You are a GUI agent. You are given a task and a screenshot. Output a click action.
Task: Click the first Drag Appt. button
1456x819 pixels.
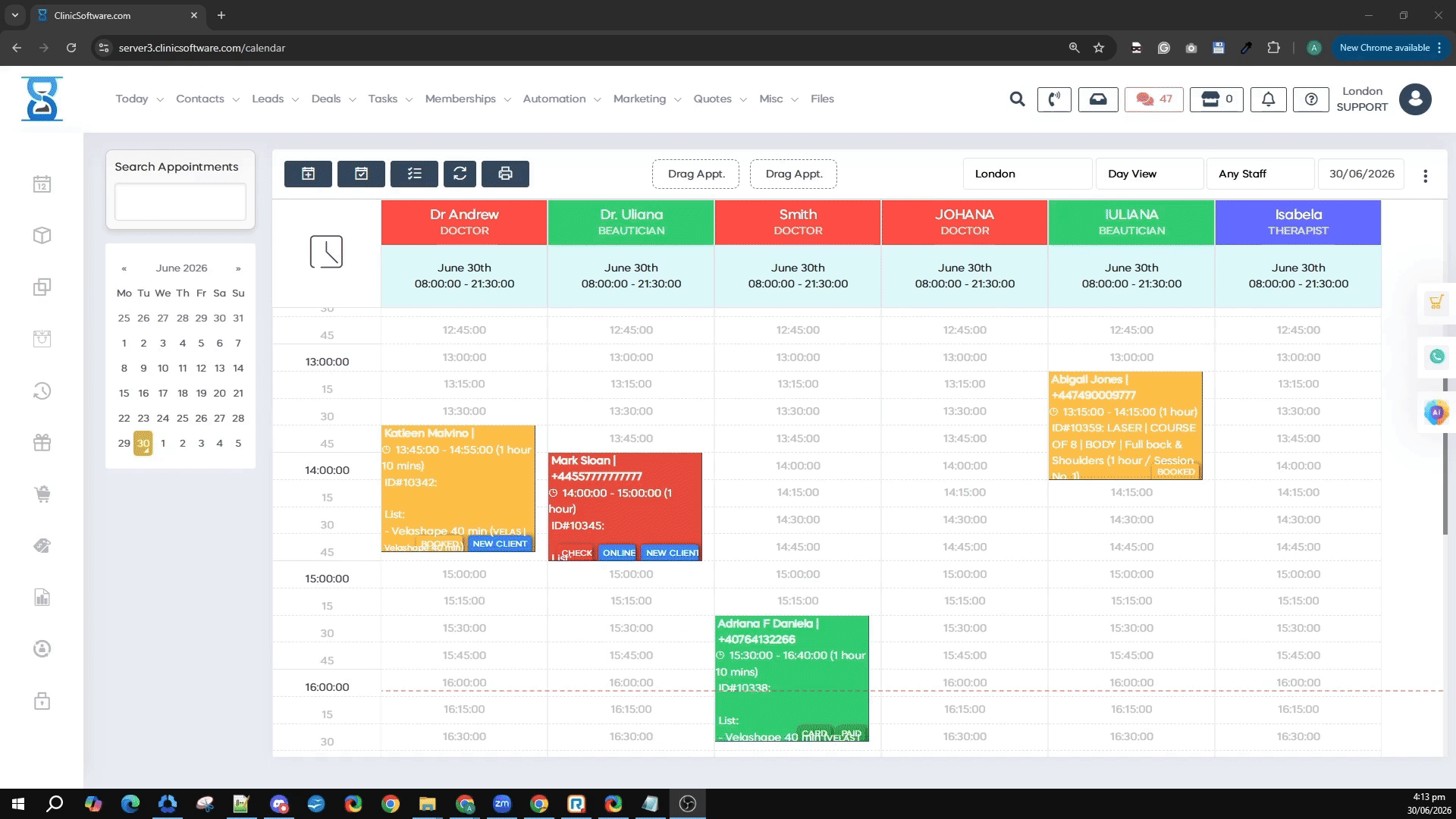pos(695,174)
